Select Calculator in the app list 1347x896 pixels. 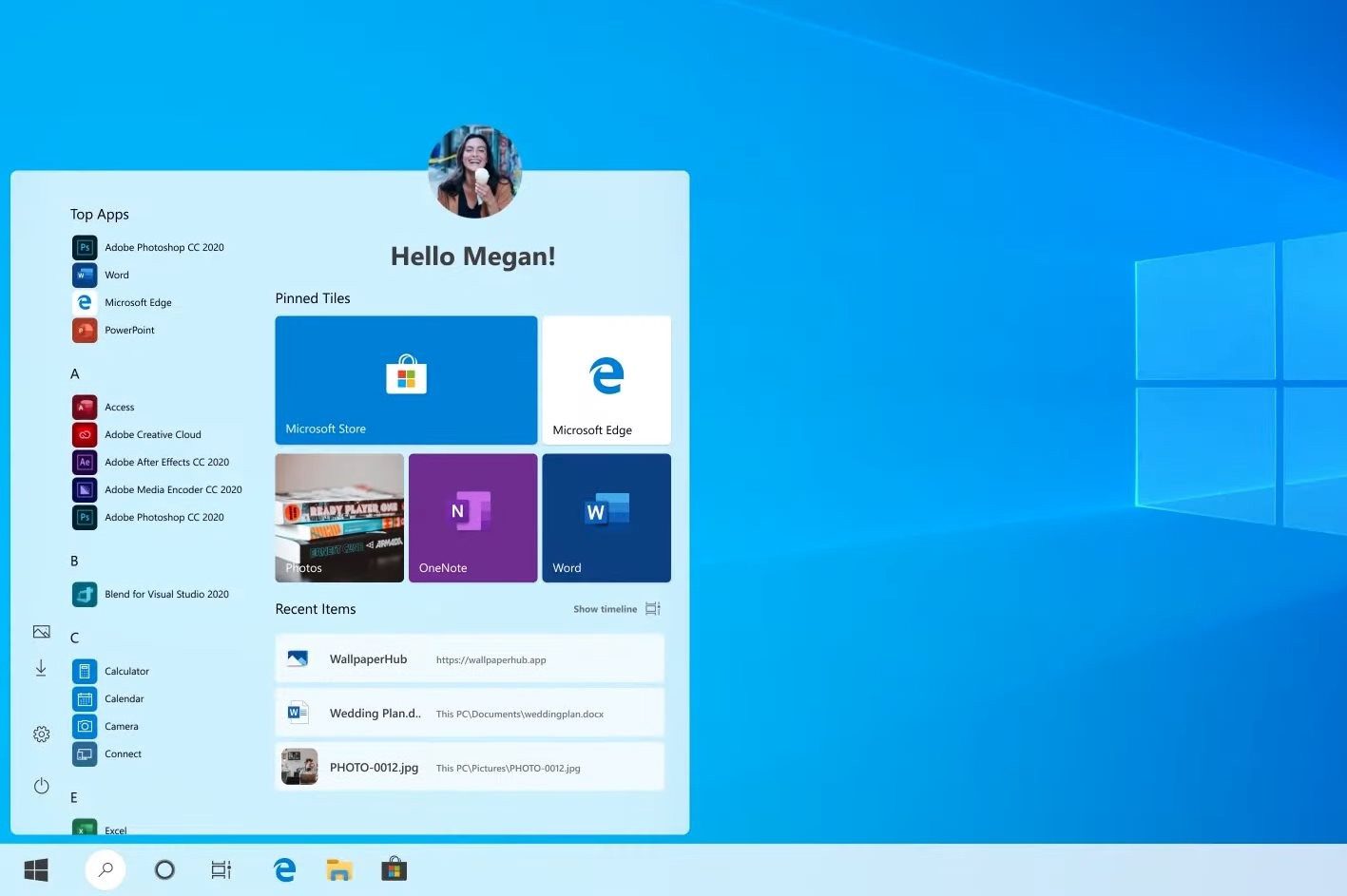pyautogui.click(x=126, y=672)
